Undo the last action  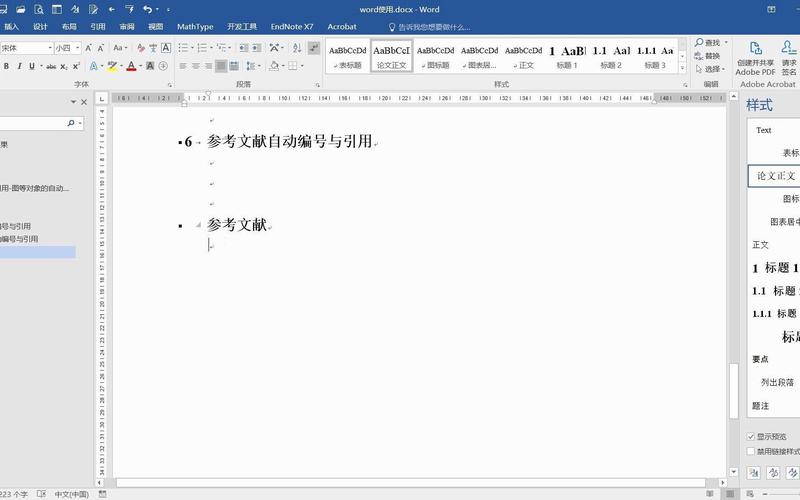click(x=148, y=9)
